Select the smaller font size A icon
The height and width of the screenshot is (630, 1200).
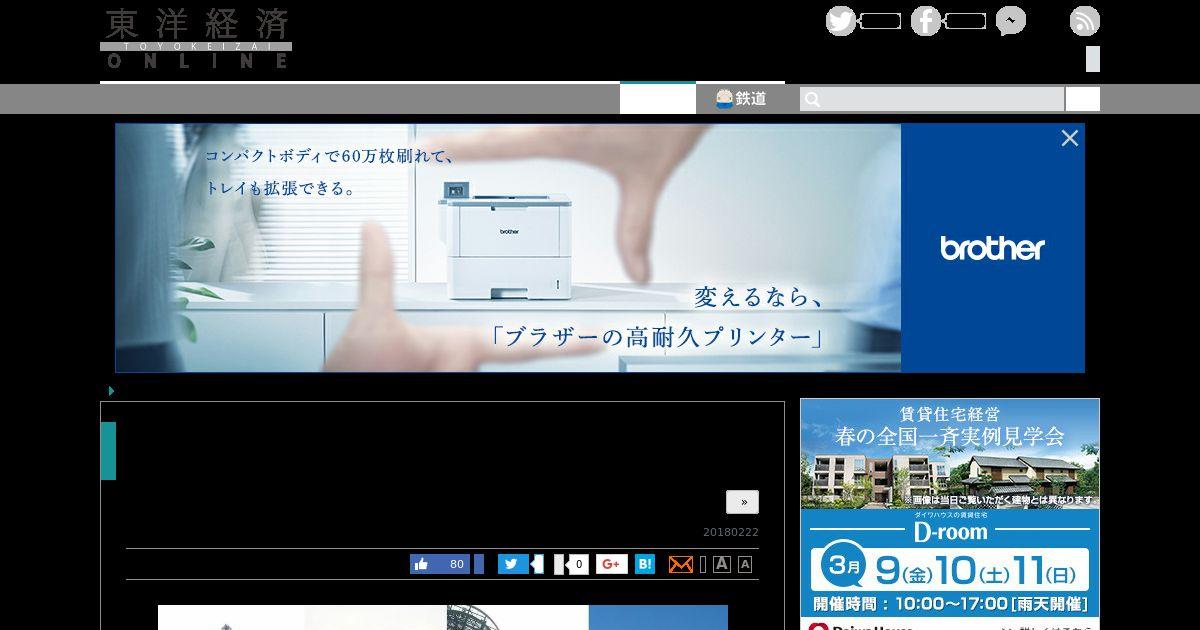click(x=745, y=564)
